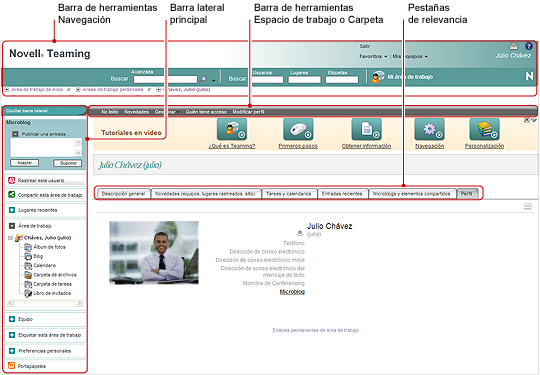Close the video tutorials panel
This screenshot has height=375, width=540.
[x=527, y=120]
